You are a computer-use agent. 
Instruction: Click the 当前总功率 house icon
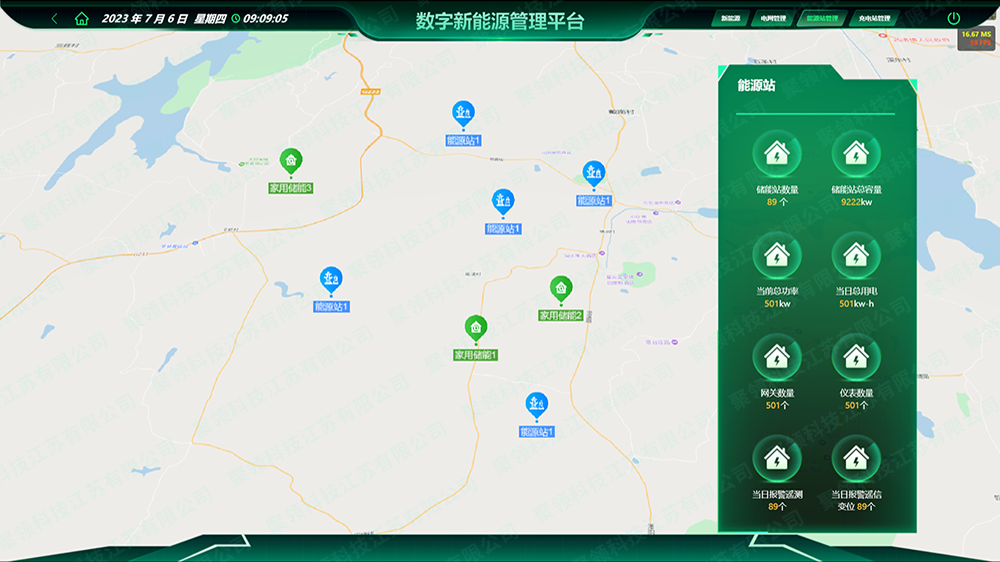[x=777, y=256]
